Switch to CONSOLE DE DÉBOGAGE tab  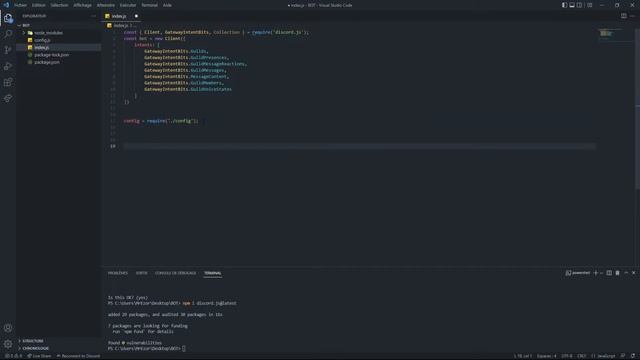176,273
